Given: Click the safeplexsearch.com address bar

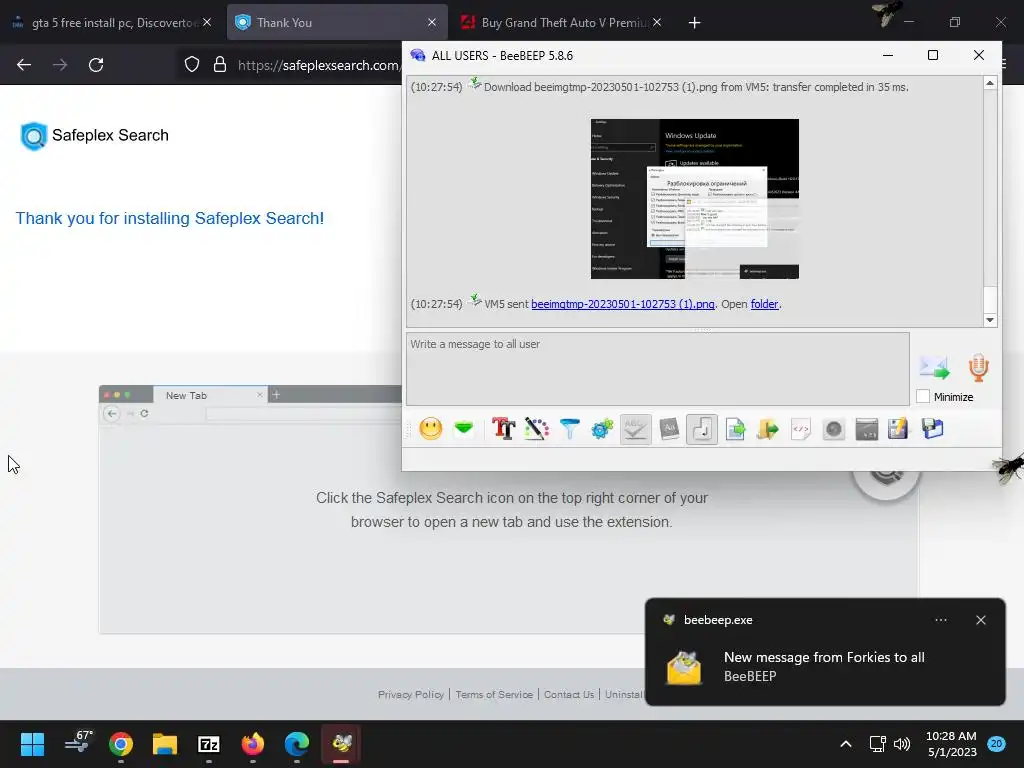Looking at the screenshot, I should pos(318,65).
